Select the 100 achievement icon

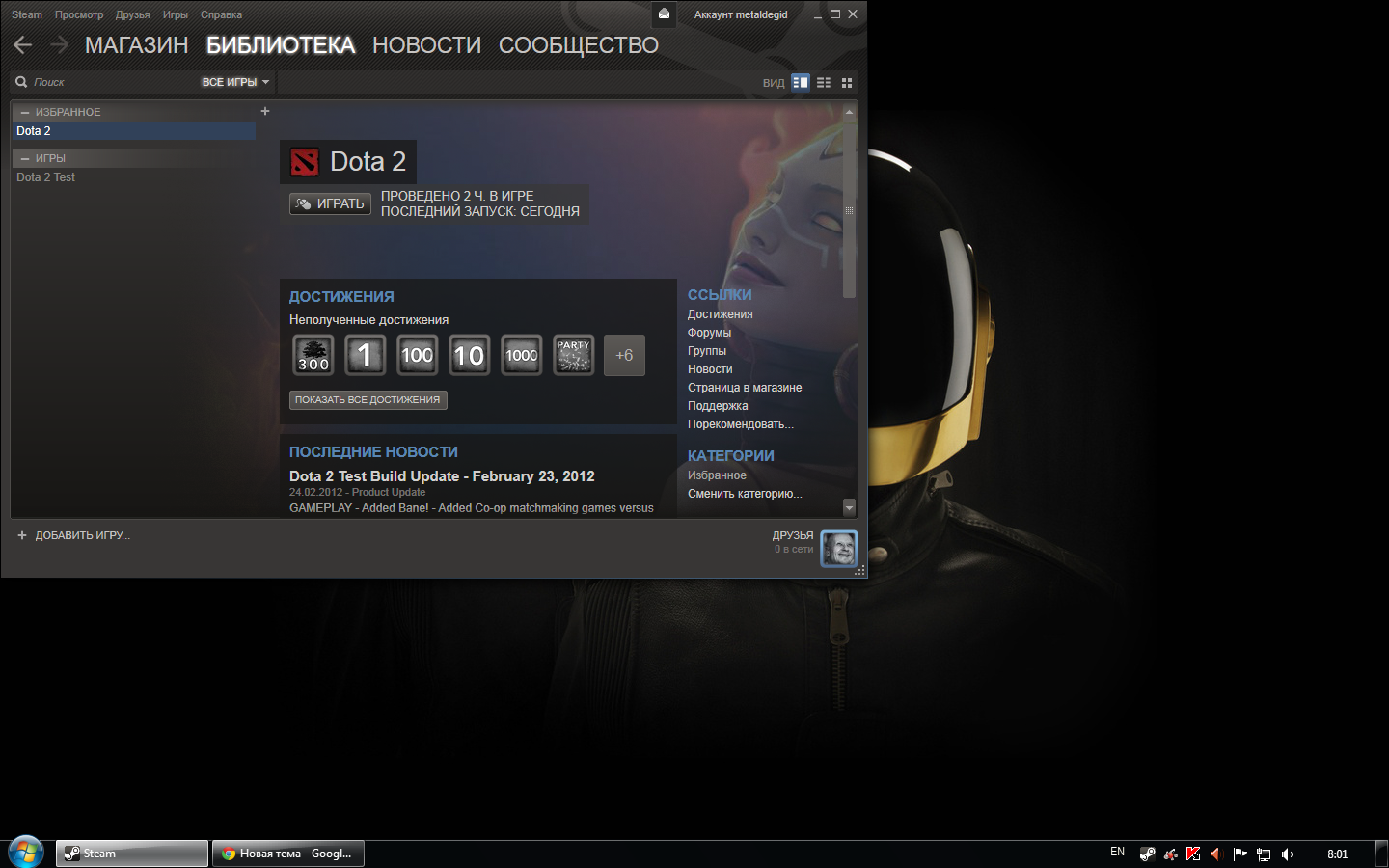click(418, 355)
